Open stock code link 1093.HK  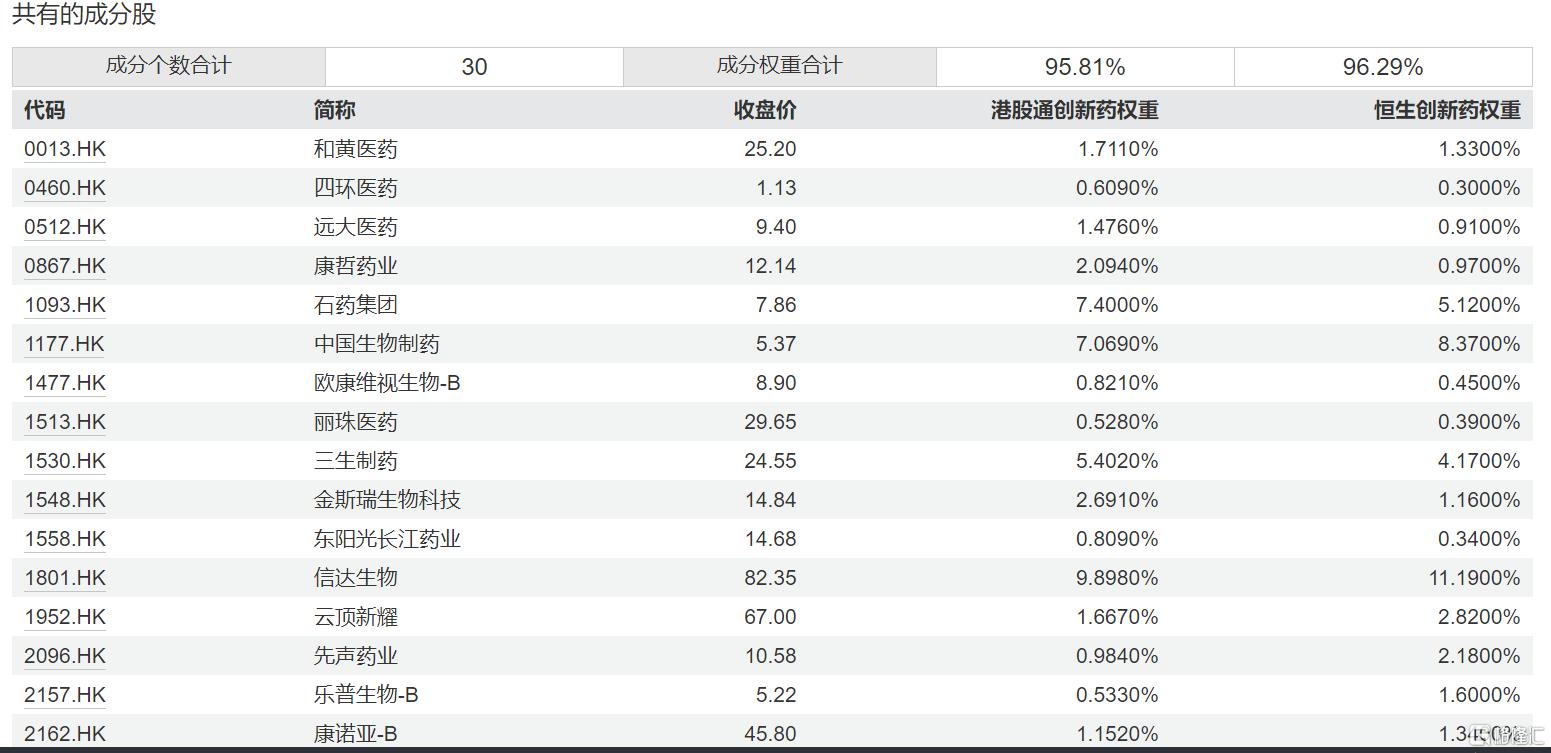click(x=65, y=305)
